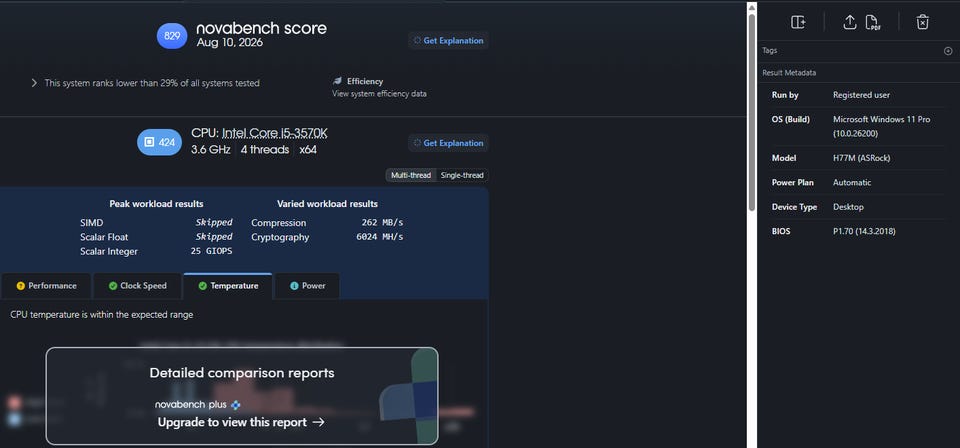Click the Result Metadata heading

pos(789,73)
